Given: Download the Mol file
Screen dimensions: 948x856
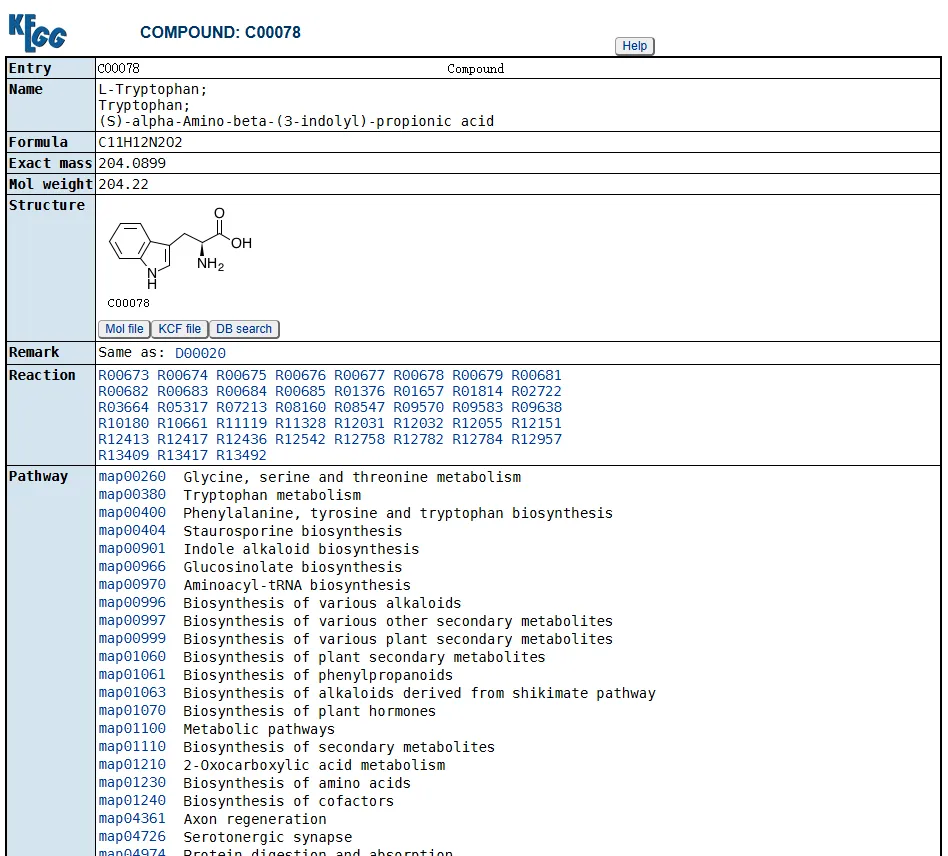Looking at the screenshot, I should coord(124,329).
